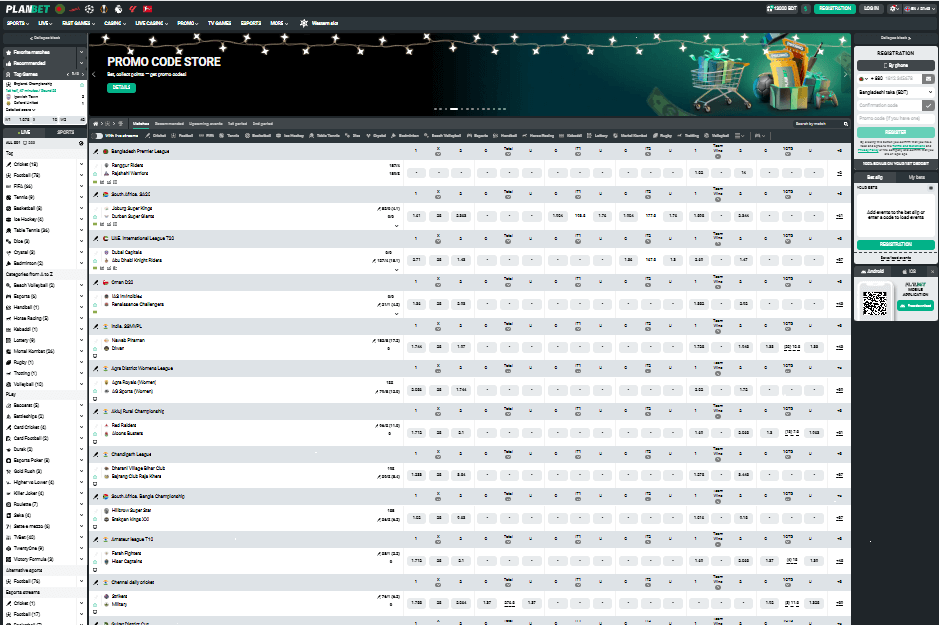The width and height of the screenshot is (939, 625).
Task: Click the green REGISTRATION header button
Action: point(834,8)
